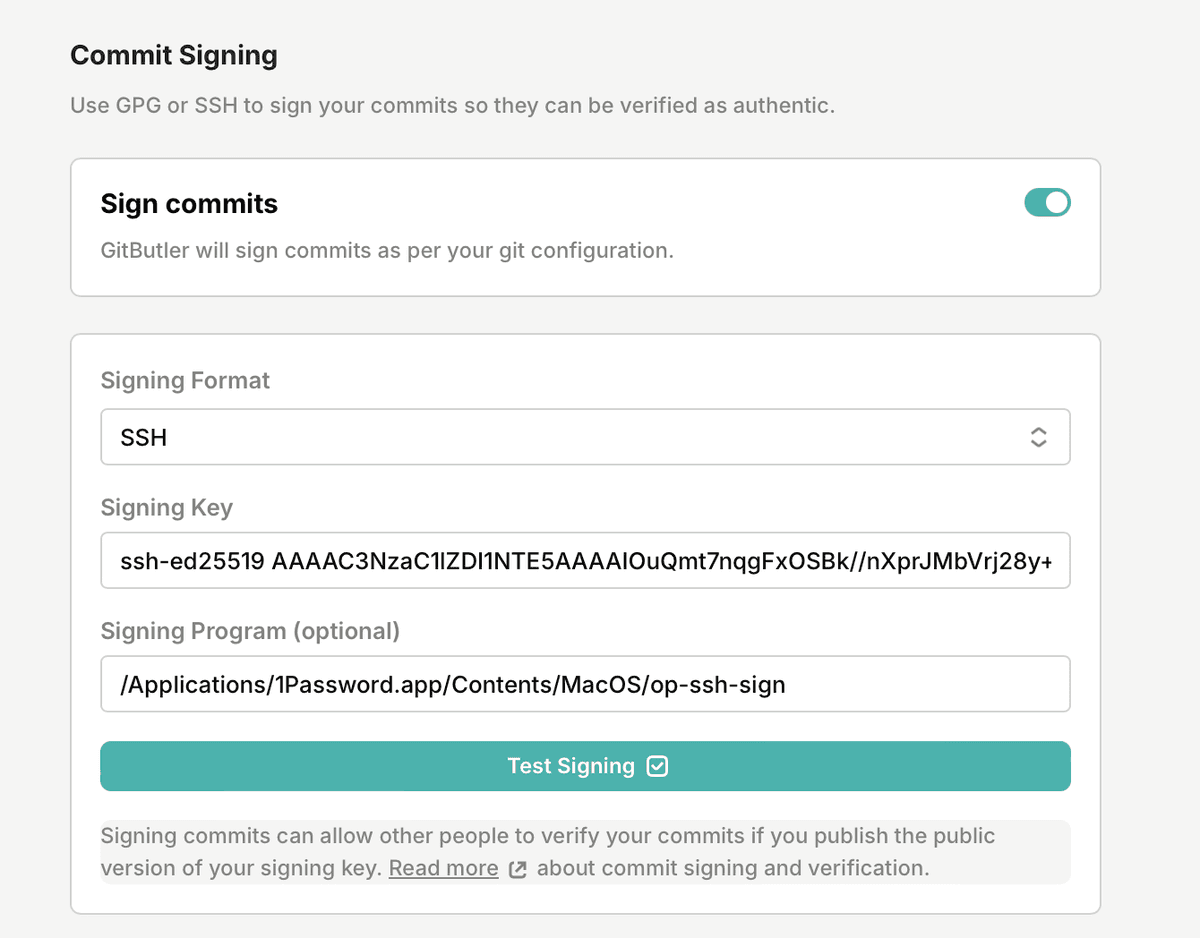The image size is (1200, 938).
Task: Click the checkmark icon on Test Signing
Action: [657, 767]
